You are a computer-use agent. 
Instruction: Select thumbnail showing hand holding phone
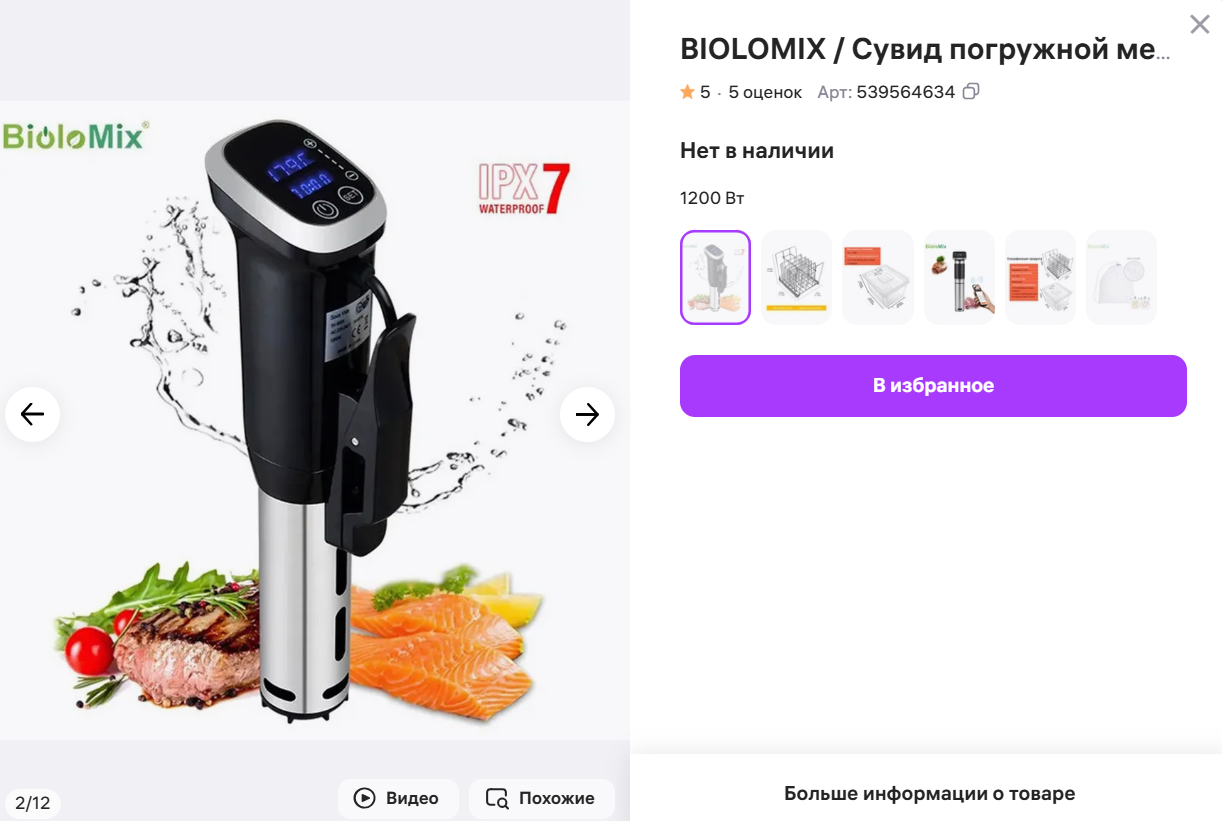point(959,277)
